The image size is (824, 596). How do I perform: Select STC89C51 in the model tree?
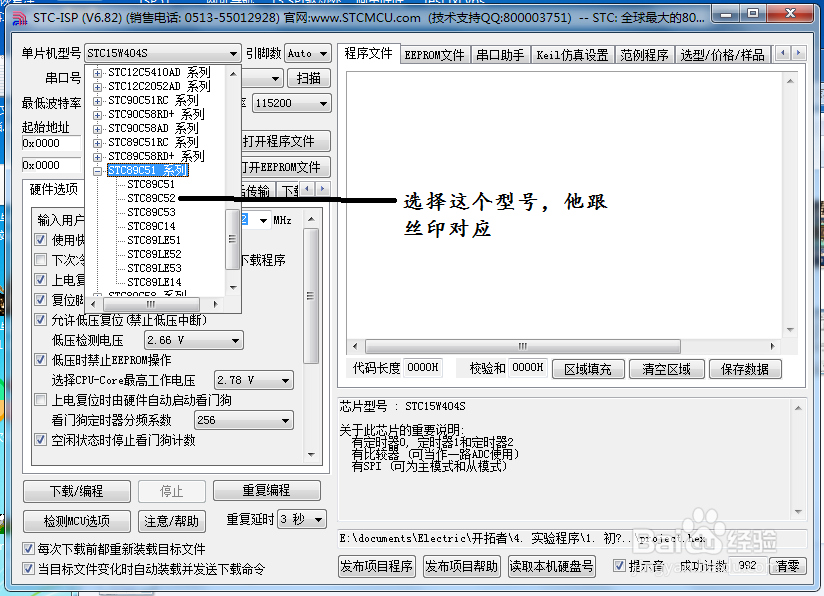(151, 184)
